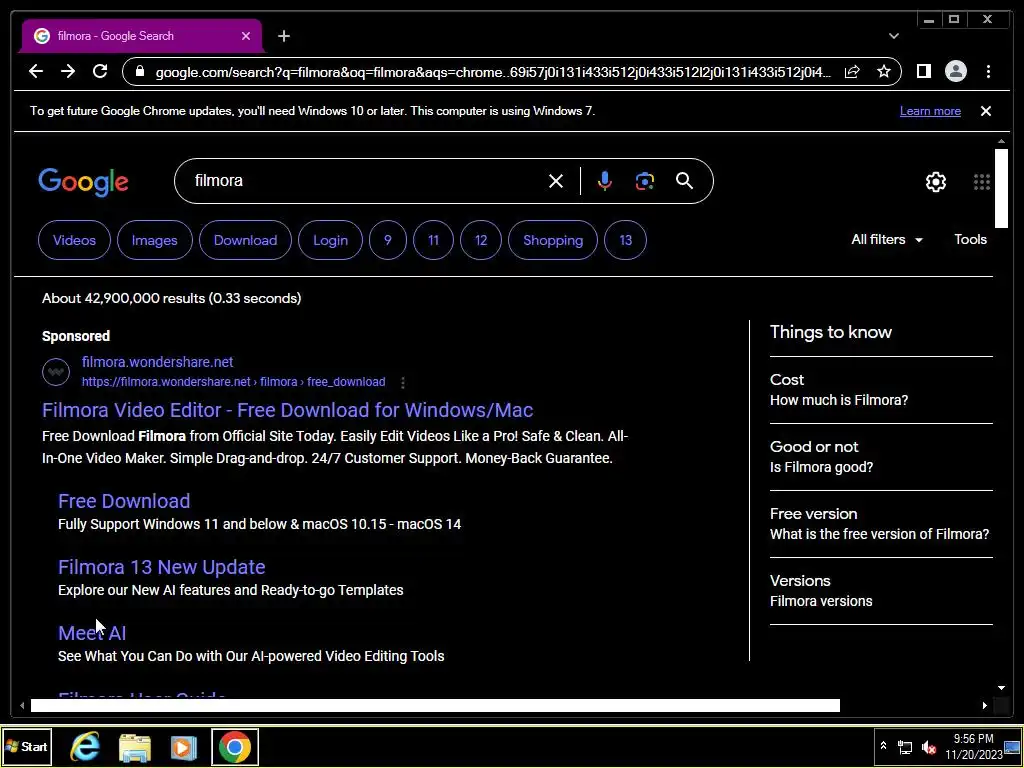Reload the current page

(100, 71)
